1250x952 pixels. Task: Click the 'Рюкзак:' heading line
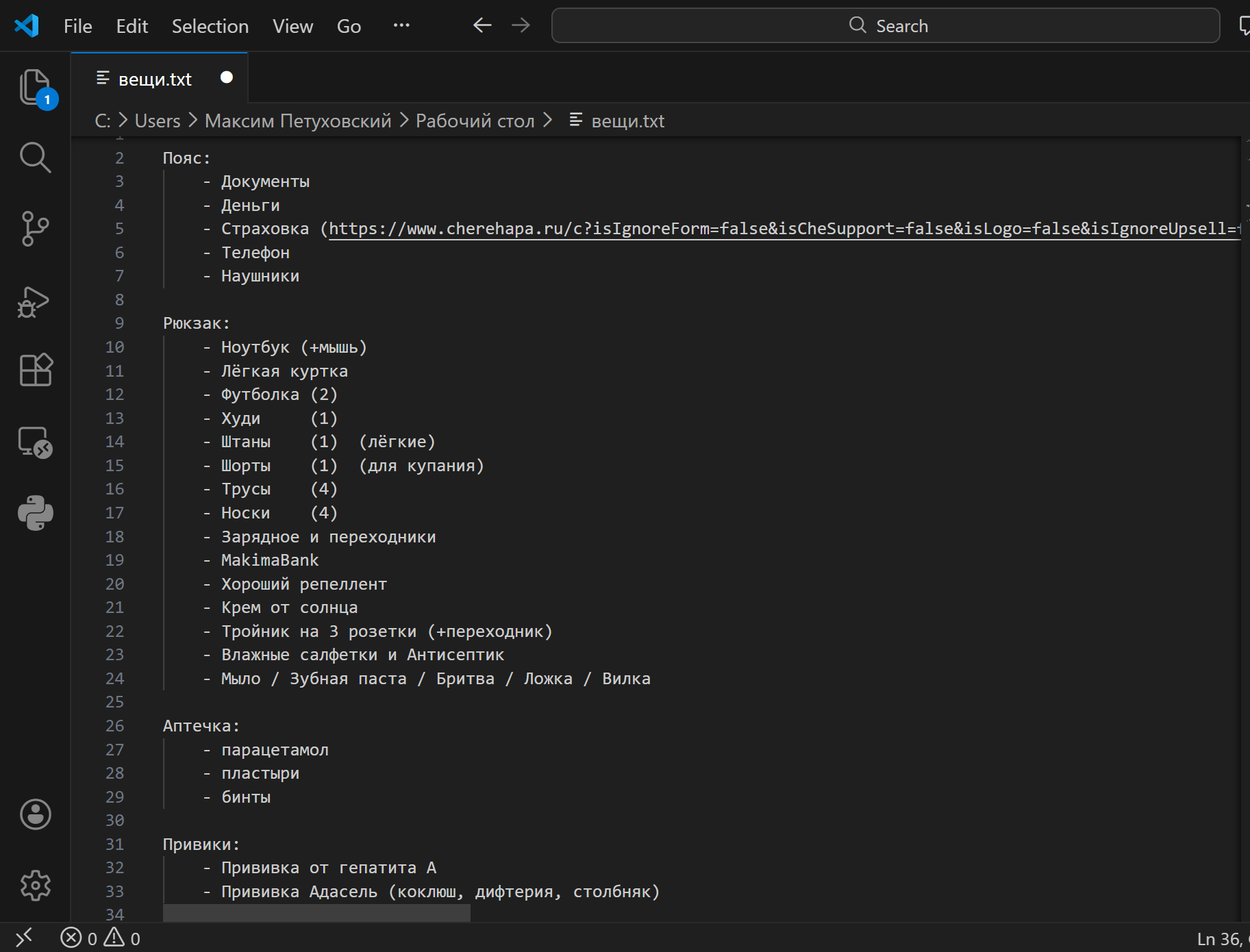pos(197,323)
